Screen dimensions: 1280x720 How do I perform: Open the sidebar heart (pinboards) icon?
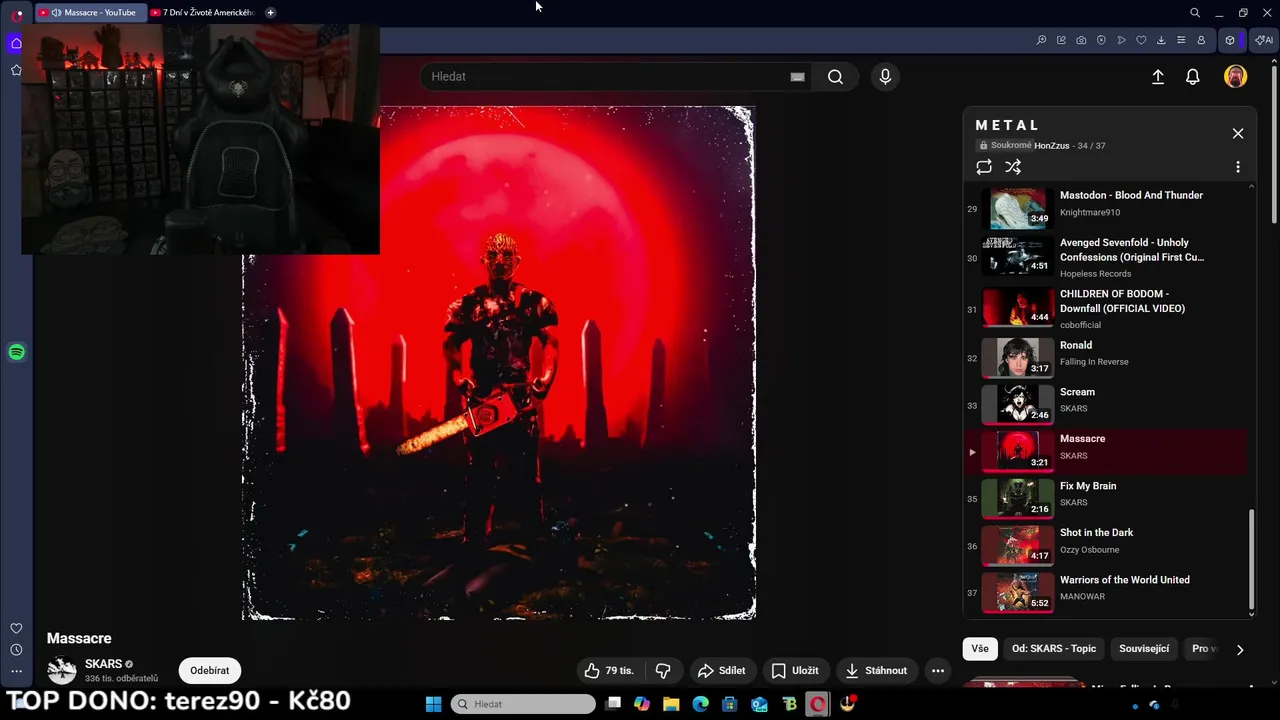(x=16, y=628)
